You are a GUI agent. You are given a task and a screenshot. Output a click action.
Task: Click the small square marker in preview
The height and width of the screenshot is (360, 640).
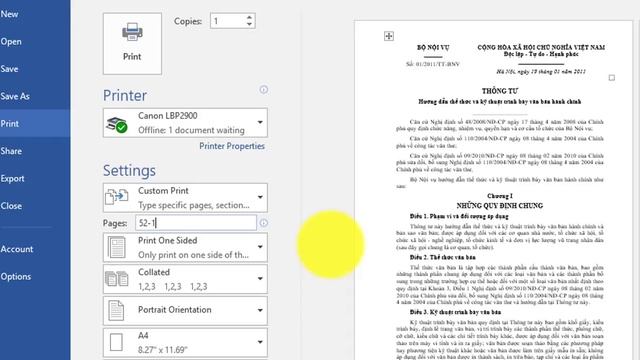(611, 78)
